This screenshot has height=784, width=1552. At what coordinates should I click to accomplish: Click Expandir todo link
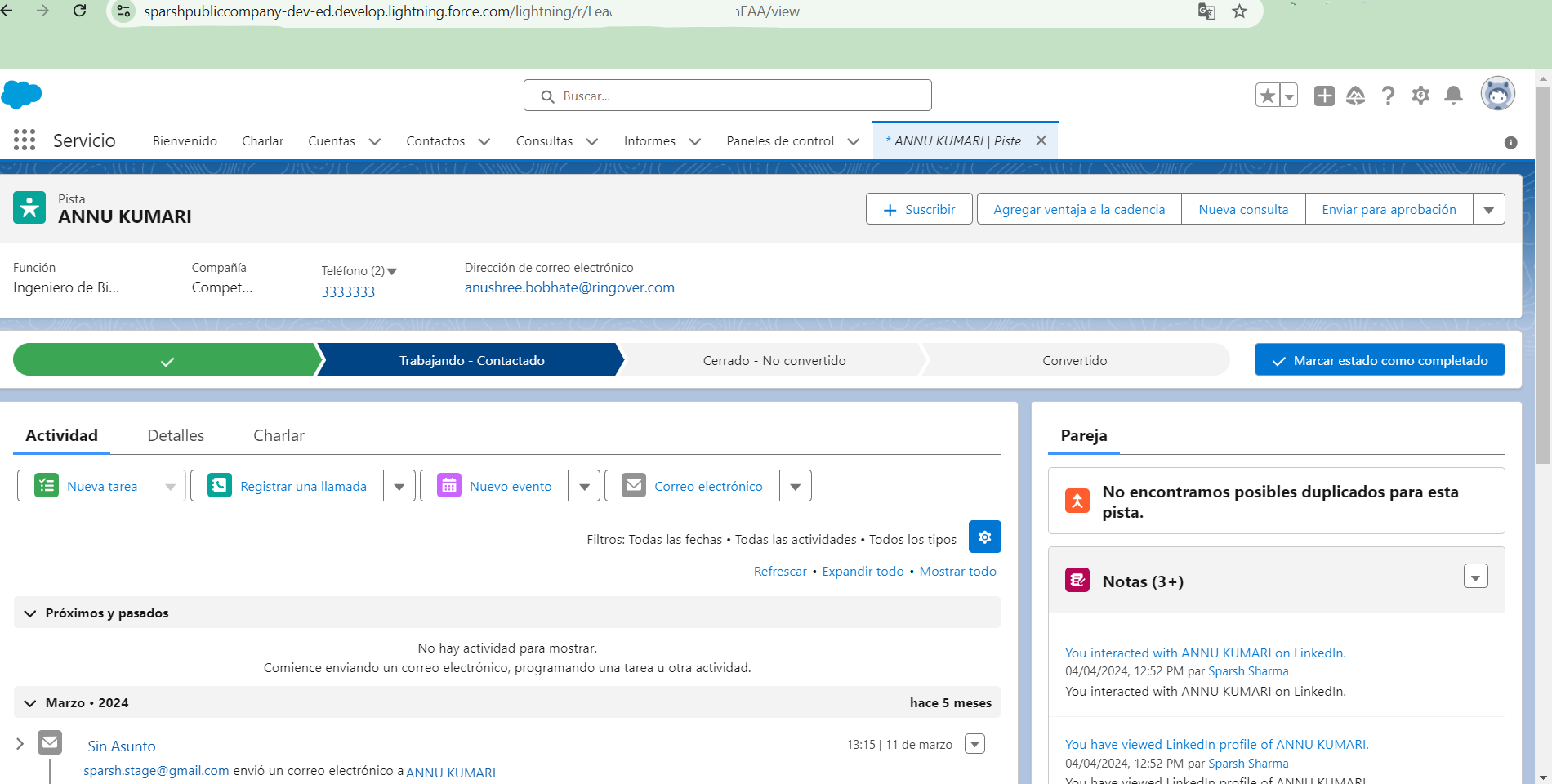click(x=863, y=571)
